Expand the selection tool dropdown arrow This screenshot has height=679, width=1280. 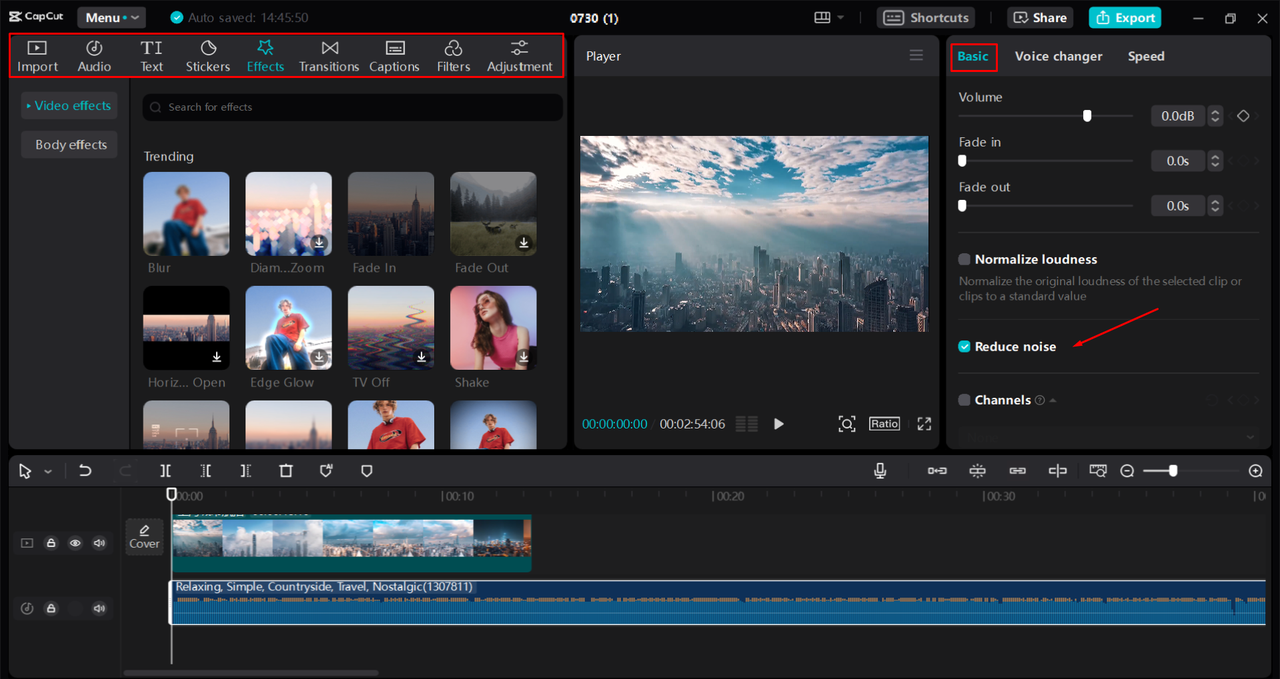point(47,472)
